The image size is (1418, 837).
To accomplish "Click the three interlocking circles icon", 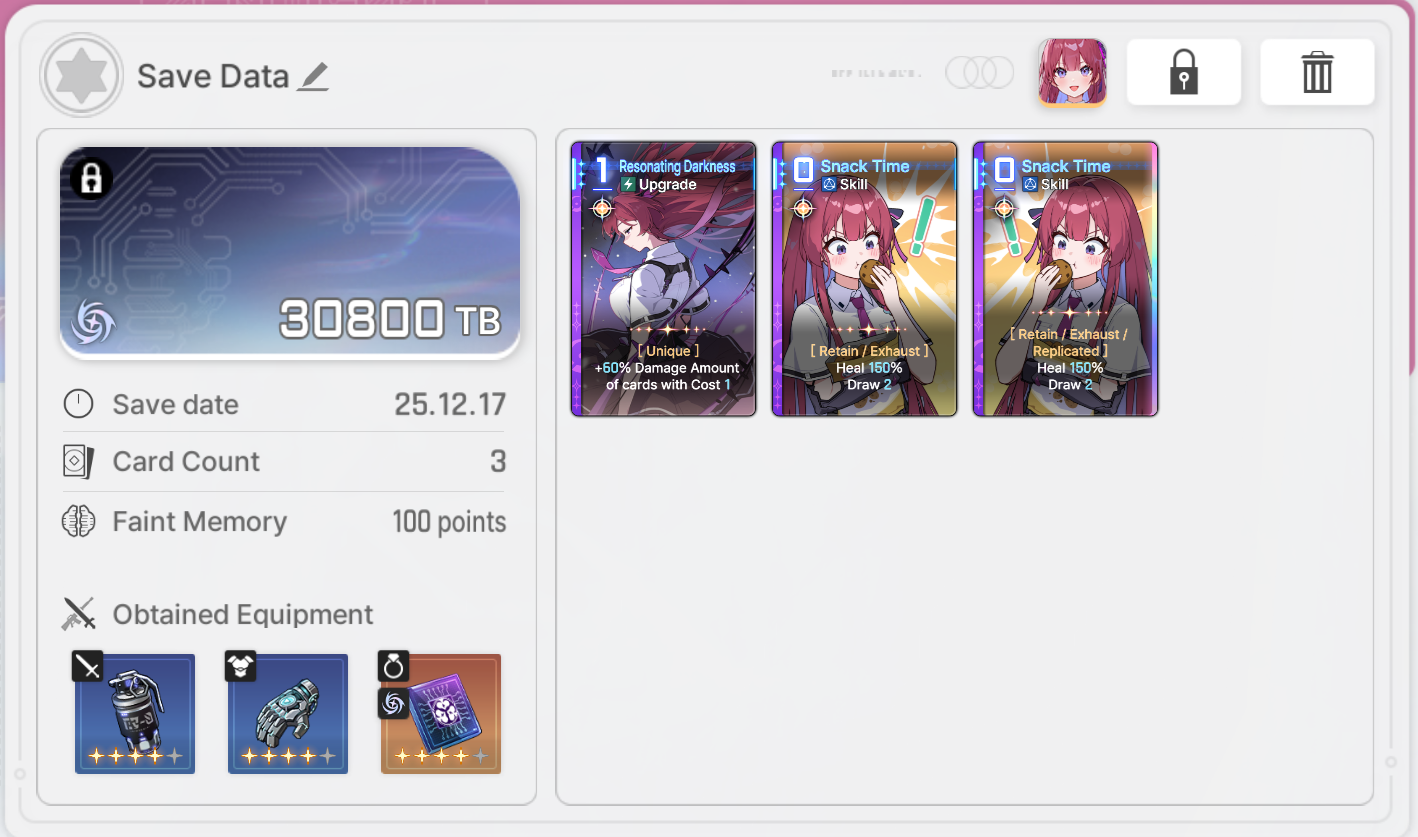I will 980,72.
